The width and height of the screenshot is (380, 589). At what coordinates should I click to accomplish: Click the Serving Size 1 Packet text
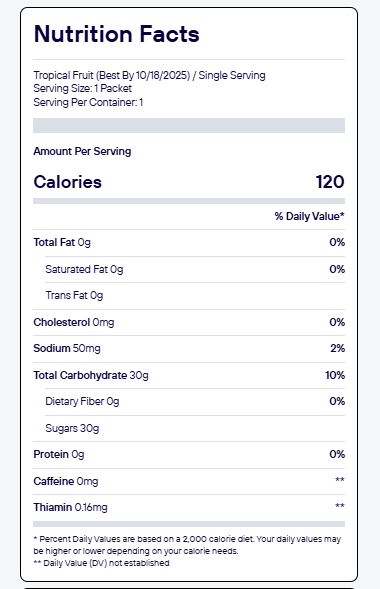[x=83, y=89]
